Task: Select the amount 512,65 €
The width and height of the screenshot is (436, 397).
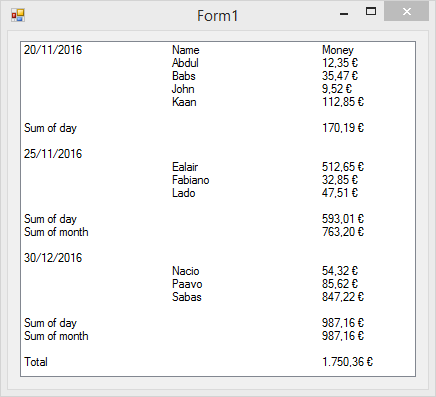Action: click(343, 167)
